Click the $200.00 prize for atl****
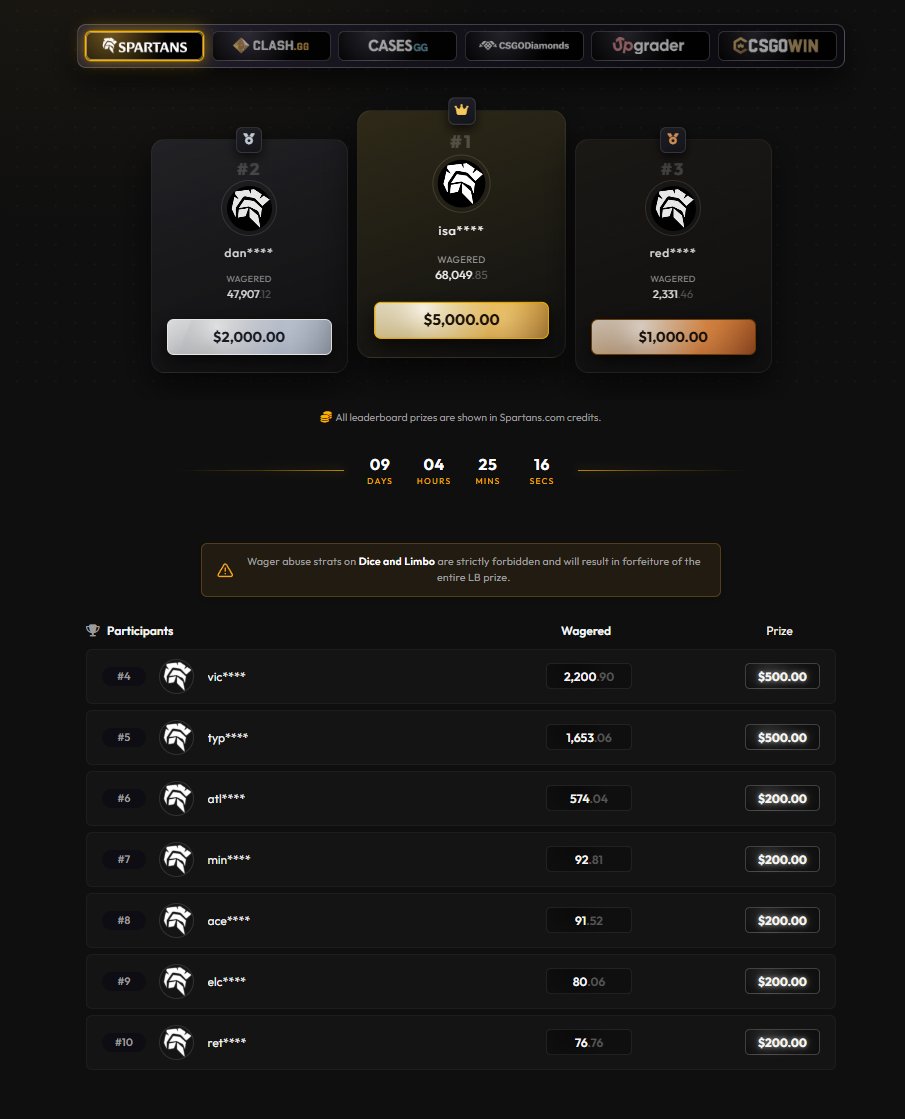Screen dimensions: 905x1119 click(782, 799)
